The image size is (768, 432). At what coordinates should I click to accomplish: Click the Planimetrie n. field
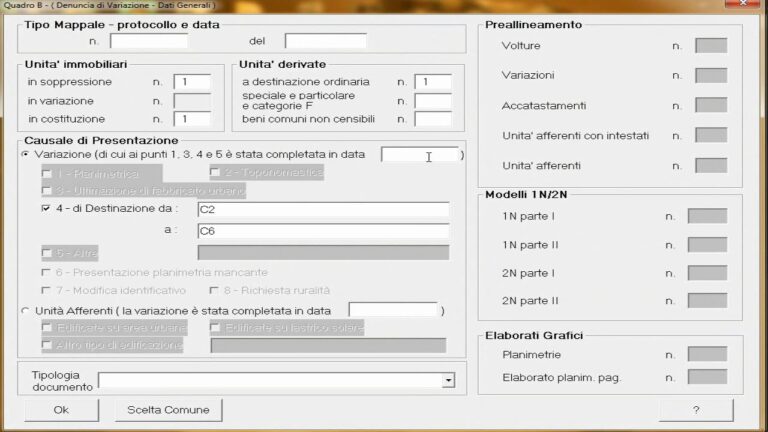707,354
